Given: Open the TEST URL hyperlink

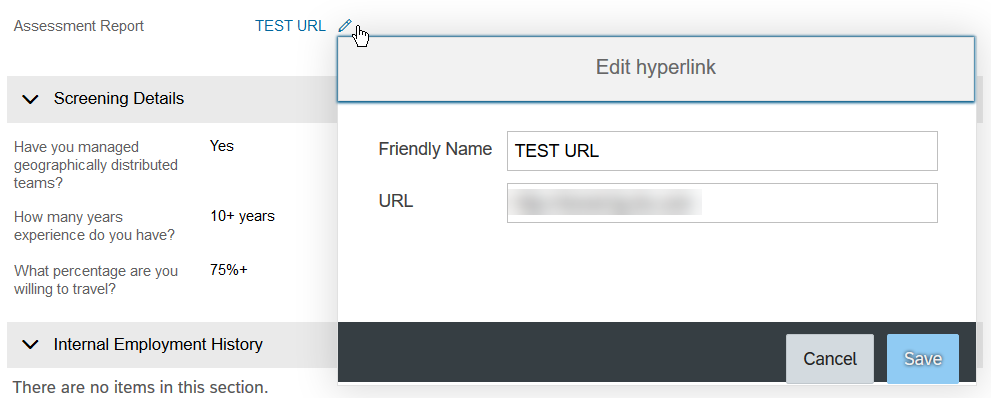Looking at the screenshot, I should coord(290,26).
